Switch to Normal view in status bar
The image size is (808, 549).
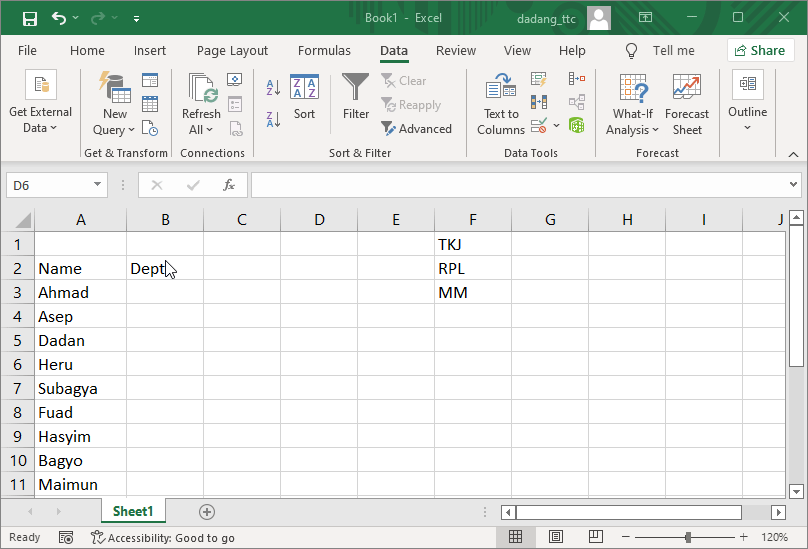(x=516, y=537)
